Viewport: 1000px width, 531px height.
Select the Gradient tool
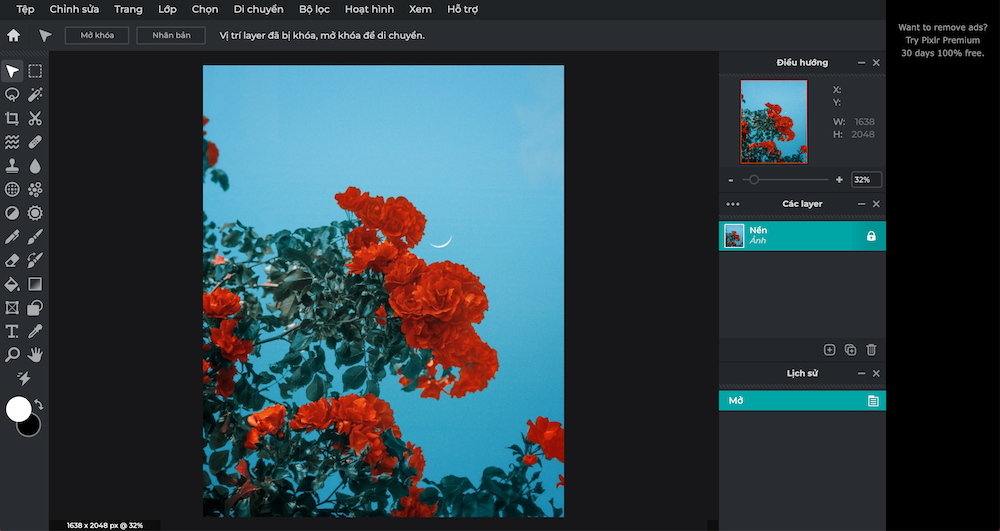(35, 284)
